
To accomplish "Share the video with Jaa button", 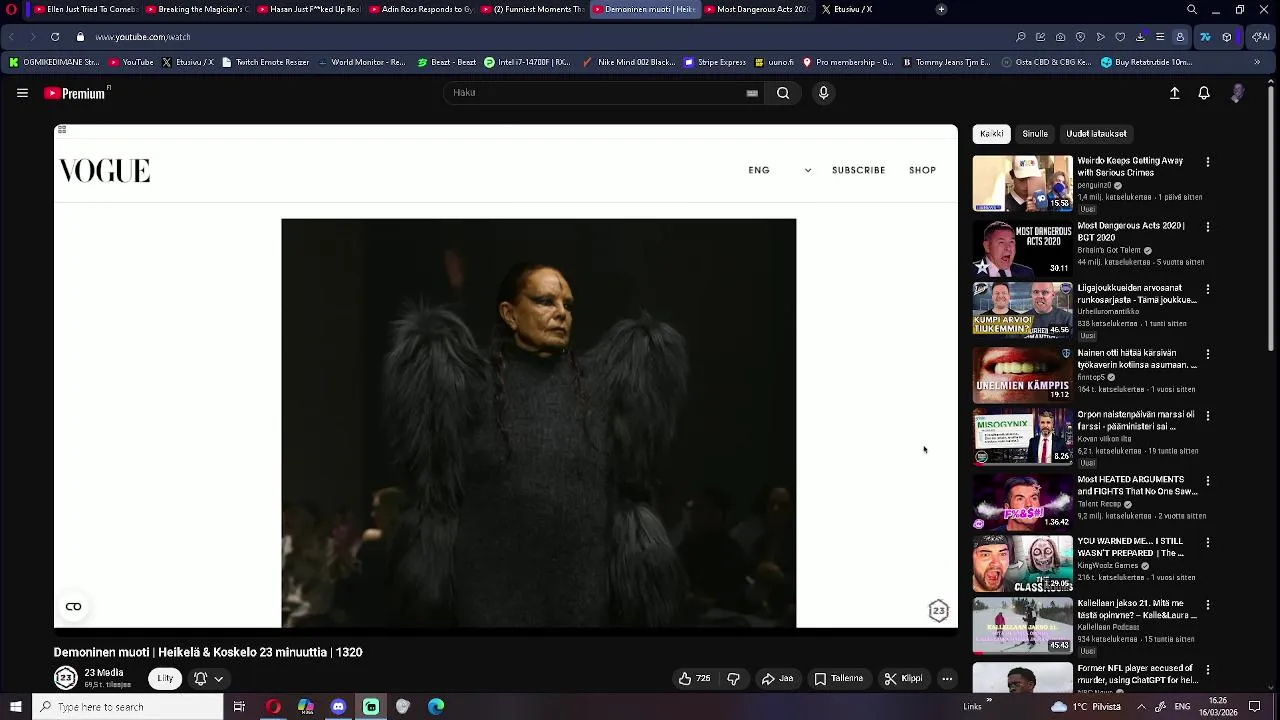I will point(777,679).
